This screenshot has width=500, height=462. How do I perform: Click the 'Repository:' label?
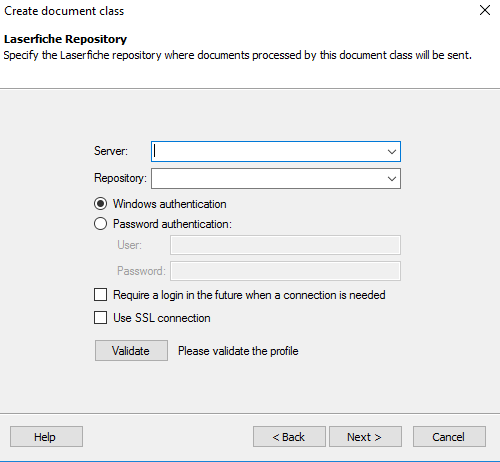pyautogui.click(x=120, y=178)
